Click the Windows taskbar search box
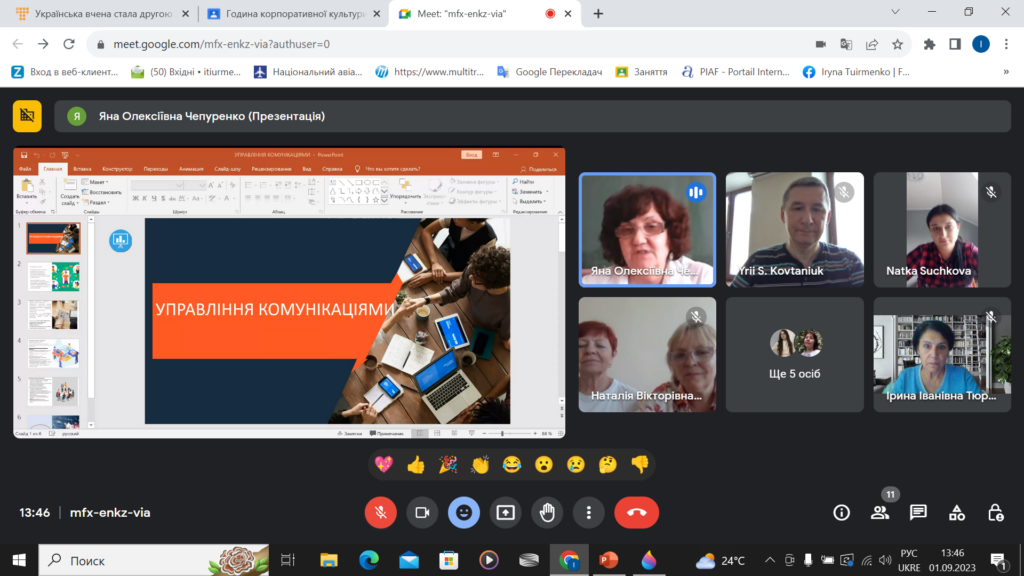Image resolution: width=1024 pixels, height=576 pixels. click(152, 560)
